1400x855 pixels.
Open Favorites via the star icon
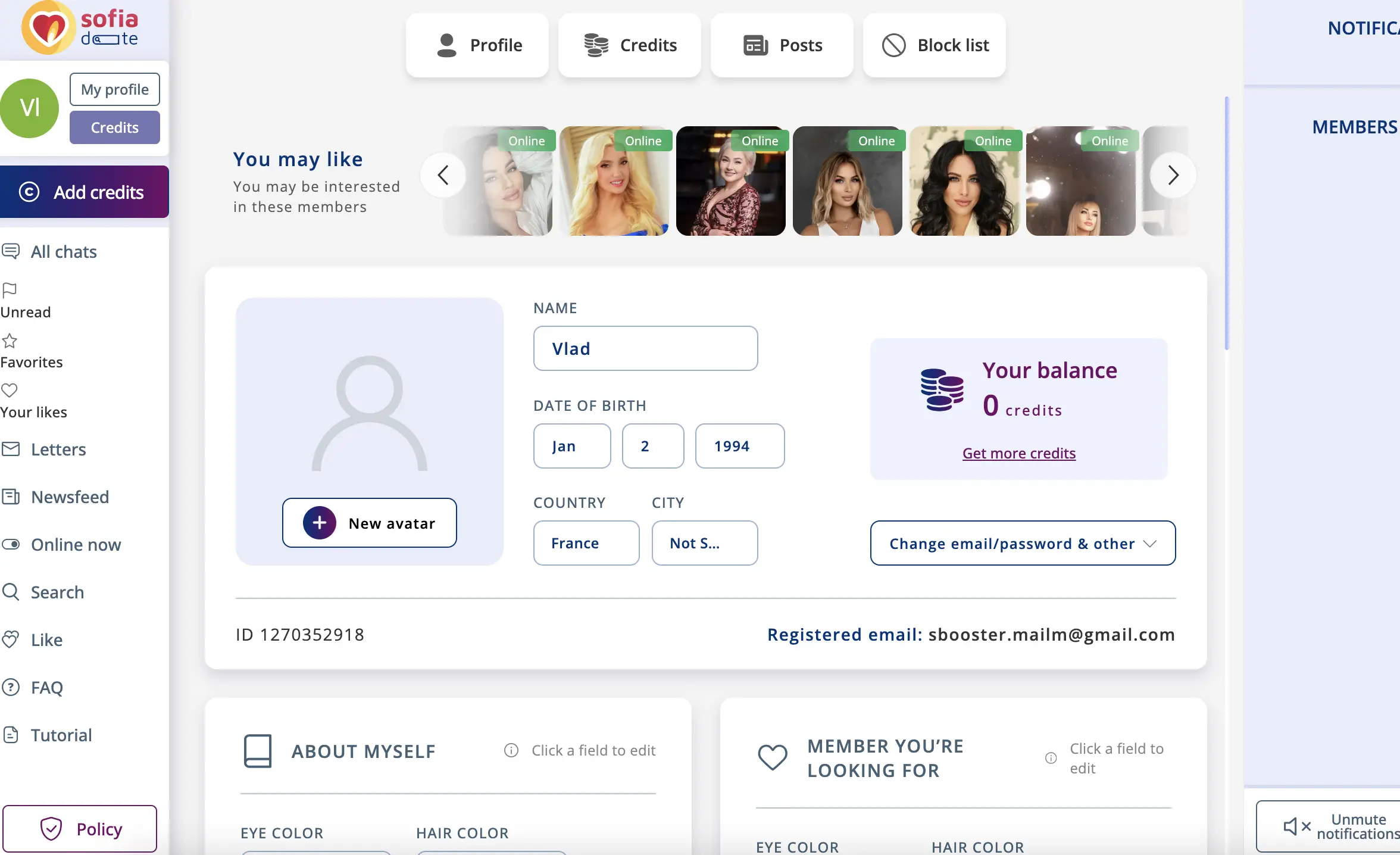click(10, 341)
